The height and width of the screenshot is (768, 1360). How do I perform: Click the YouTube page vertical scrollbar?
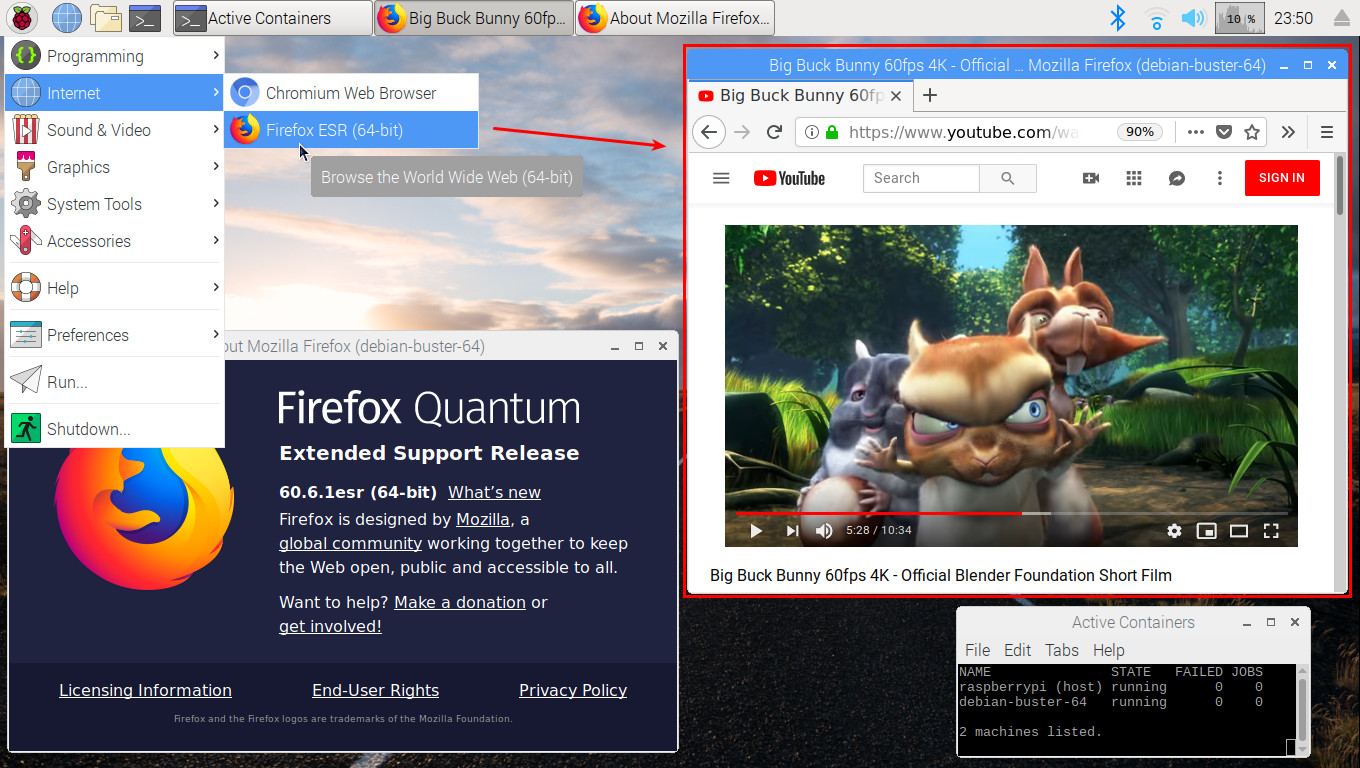coord(1340,185)
